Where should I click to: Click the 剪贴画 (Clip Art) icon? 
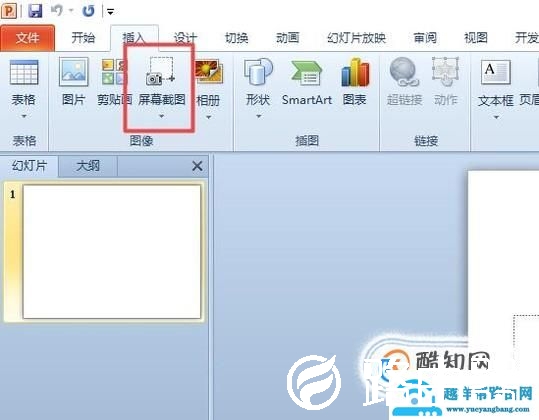(x=114, y=72)
